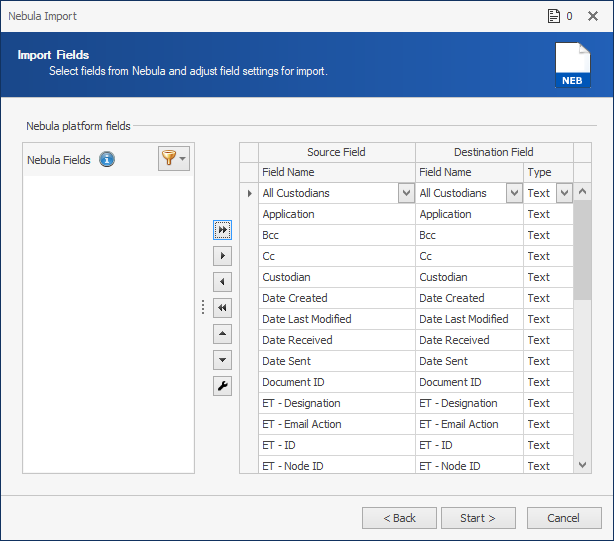Select the source Custodian cell

coord(337,277)
